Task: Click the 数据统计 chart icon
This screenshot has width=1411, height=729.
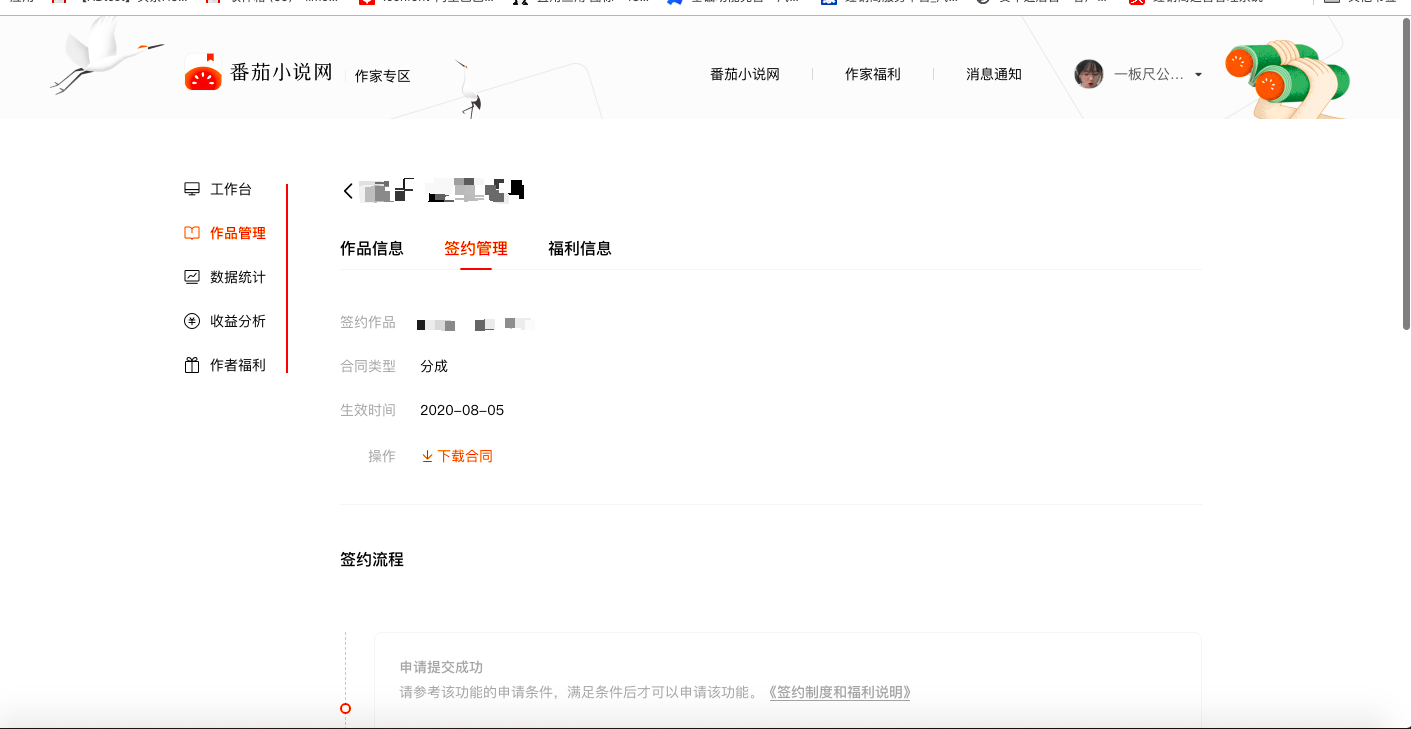Action: [x=192, y=277]
